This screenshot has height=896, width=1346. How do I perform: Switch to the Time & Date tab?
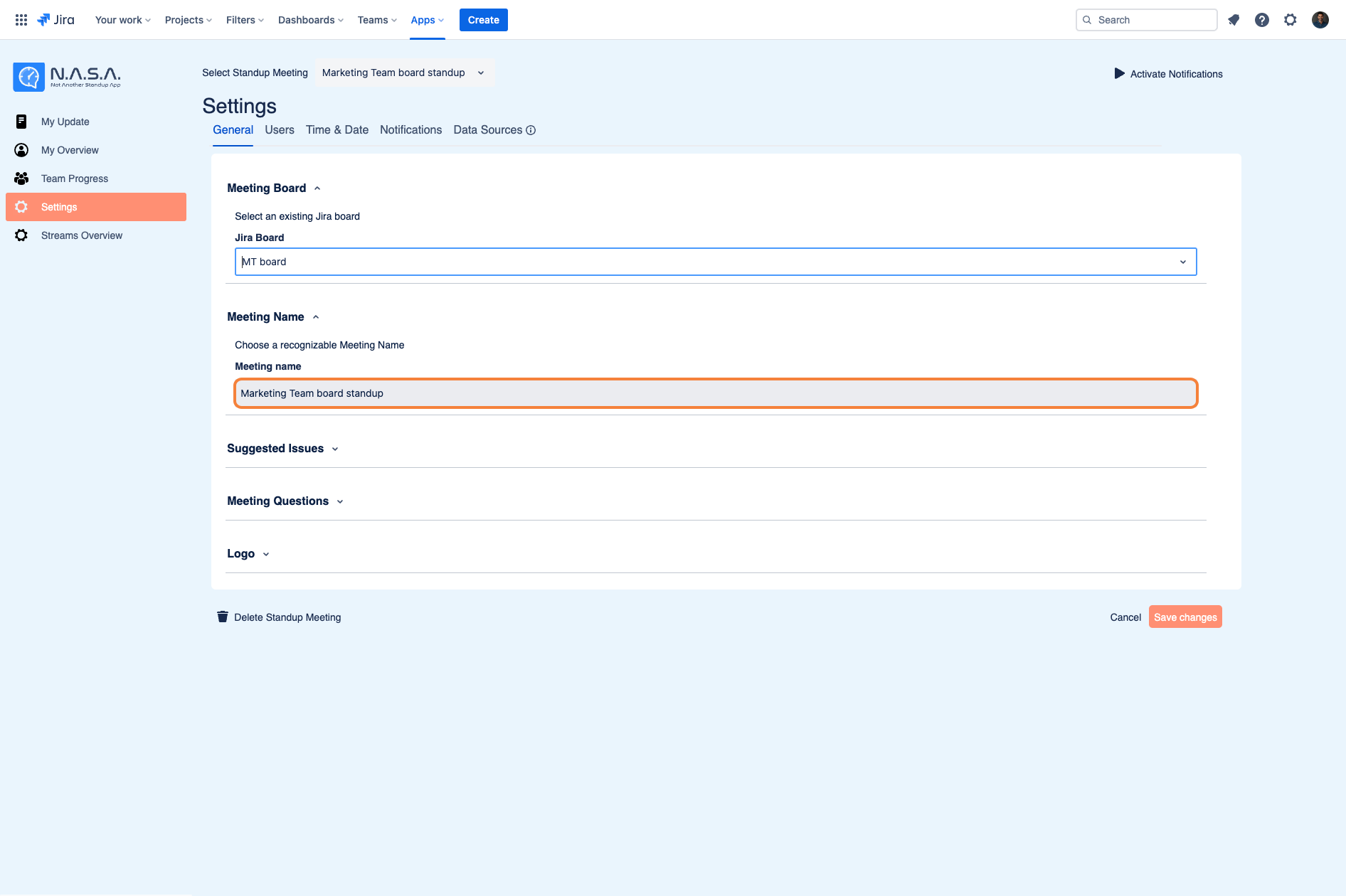pos(337,130)
